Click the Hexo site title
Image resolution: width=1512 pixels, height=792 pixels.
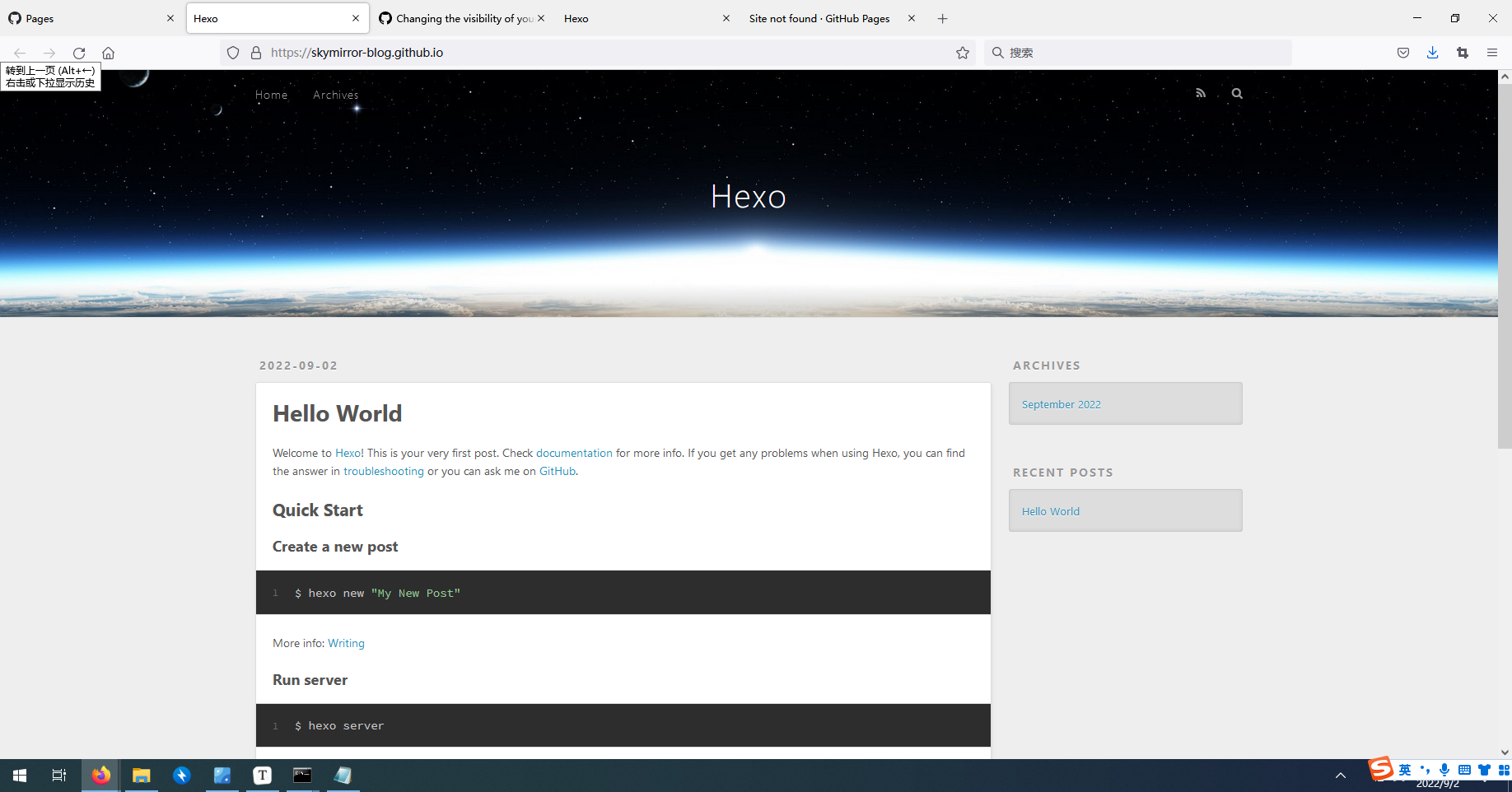tap(749, 197)
